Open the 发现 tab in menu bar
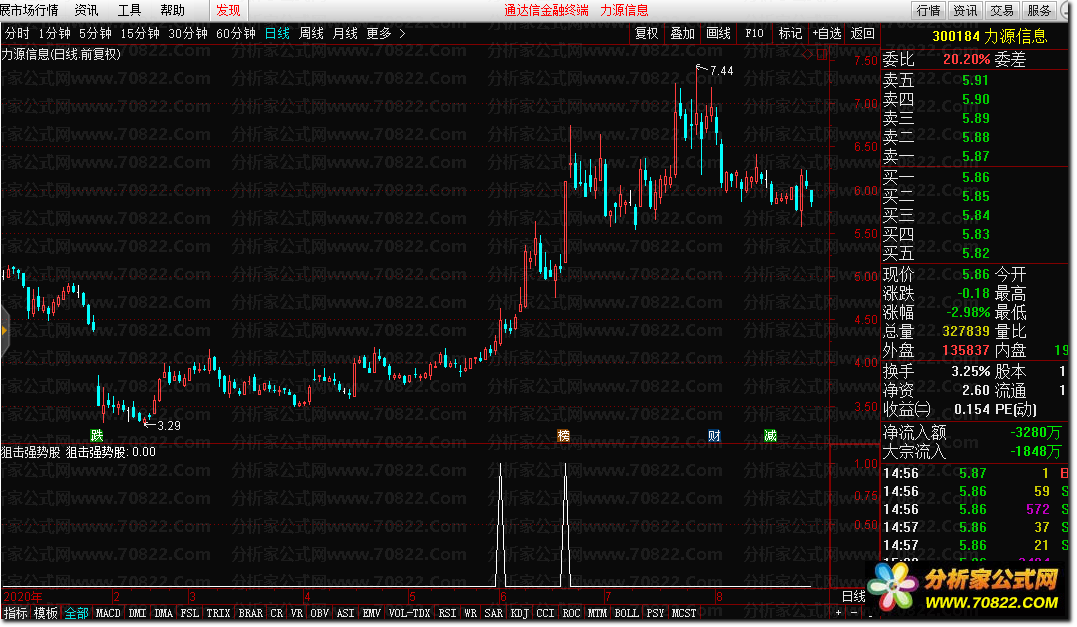The height and width of the screenshot is (627, 1077). [x=228, y=10]
